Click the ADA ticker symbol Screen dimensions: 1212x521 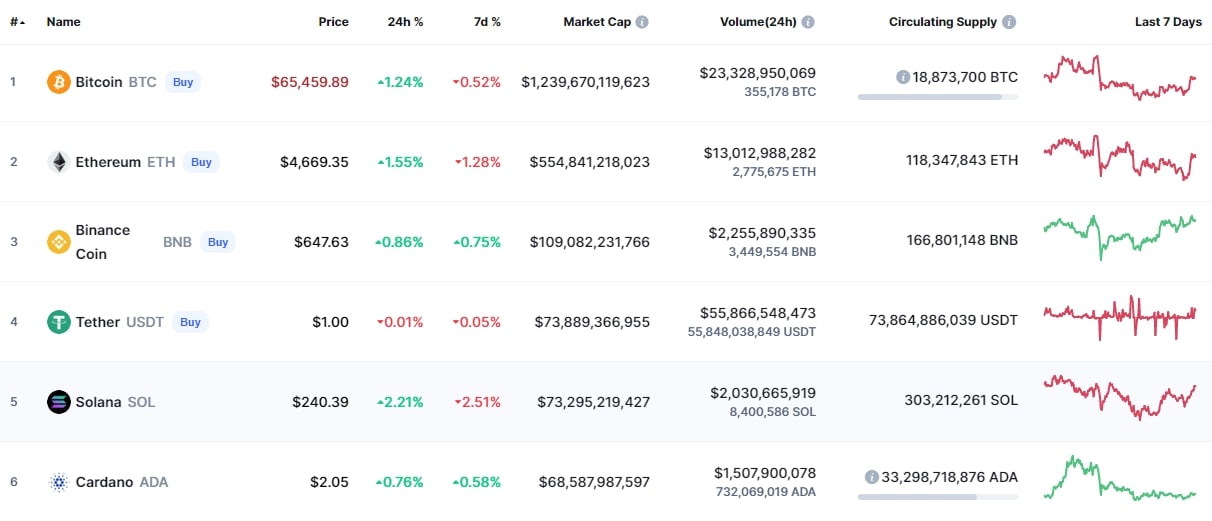point(154,482)
